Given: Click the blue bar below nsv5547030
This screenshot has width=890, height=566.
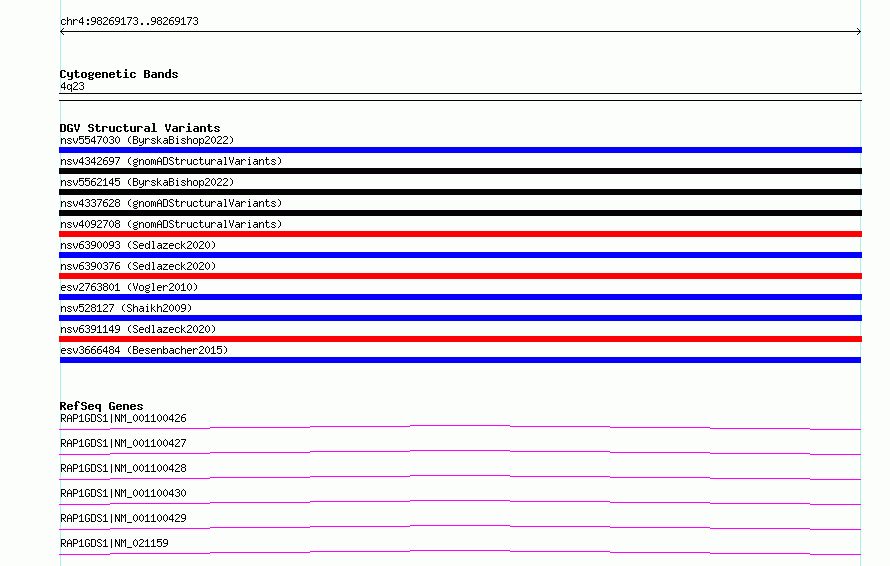Looking at the screenshot, I should click(x=460, y=150).
